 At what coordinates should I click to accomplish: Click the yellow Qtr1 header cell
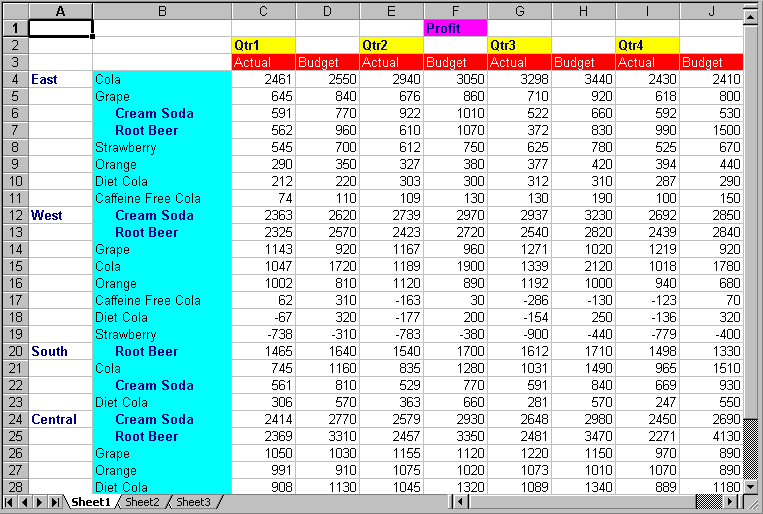coord(263,45)
